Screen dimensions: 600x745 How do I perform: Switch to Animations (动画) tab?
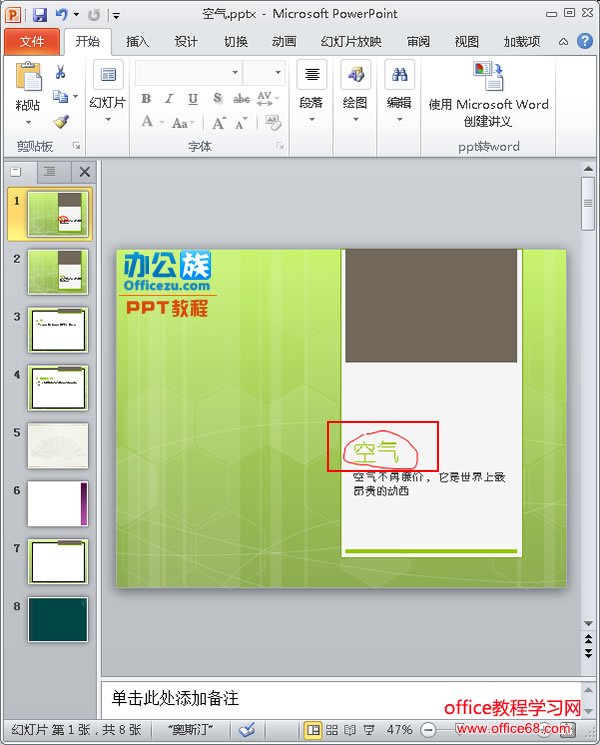[x=284, y=41]
